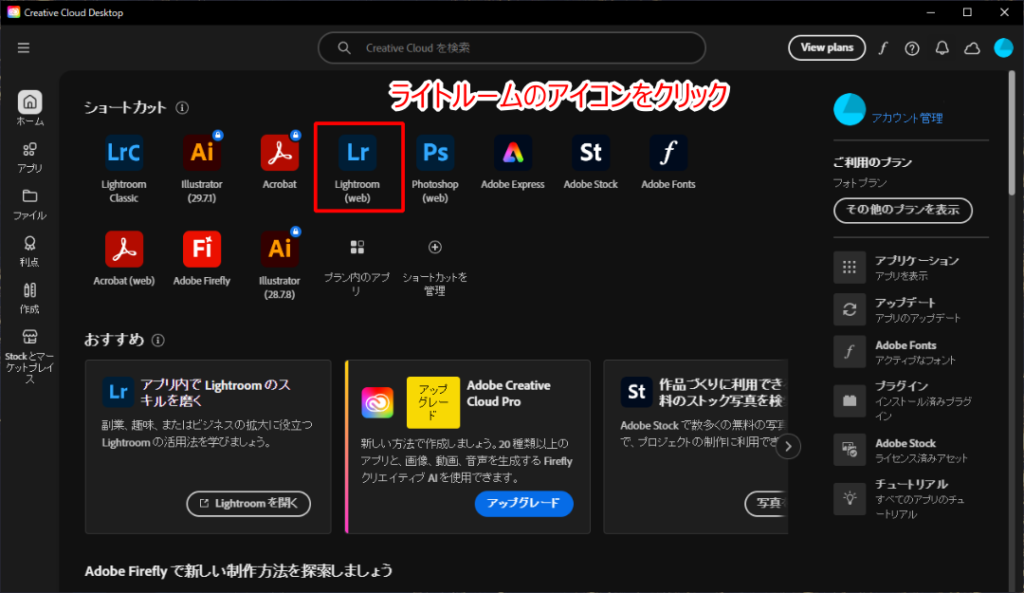The width and height of the screenshot is (1024, 593).
Task: Open the Acrobat shortcut with lock badge
Action: 280,162
